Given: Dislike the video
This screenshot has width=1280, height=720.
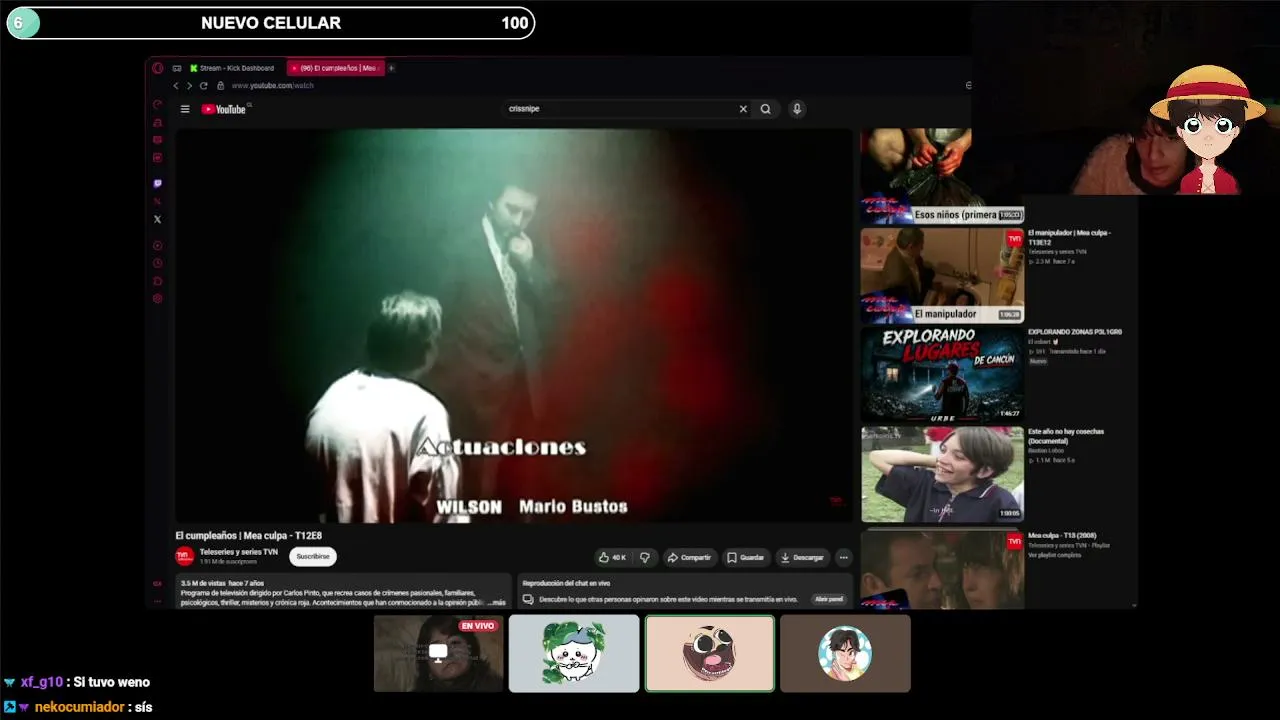Looking at the screenshot, I should coord(645,557).
